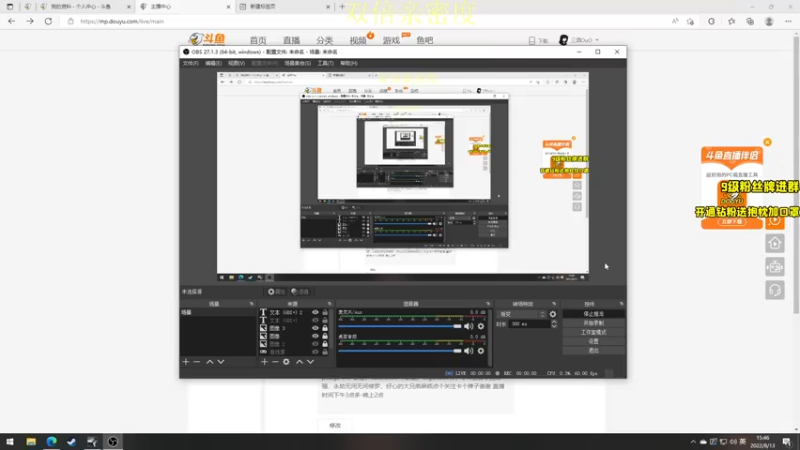Move the selected source up
The width and height of the screenshot is (800, 450).
coord(299,362)
